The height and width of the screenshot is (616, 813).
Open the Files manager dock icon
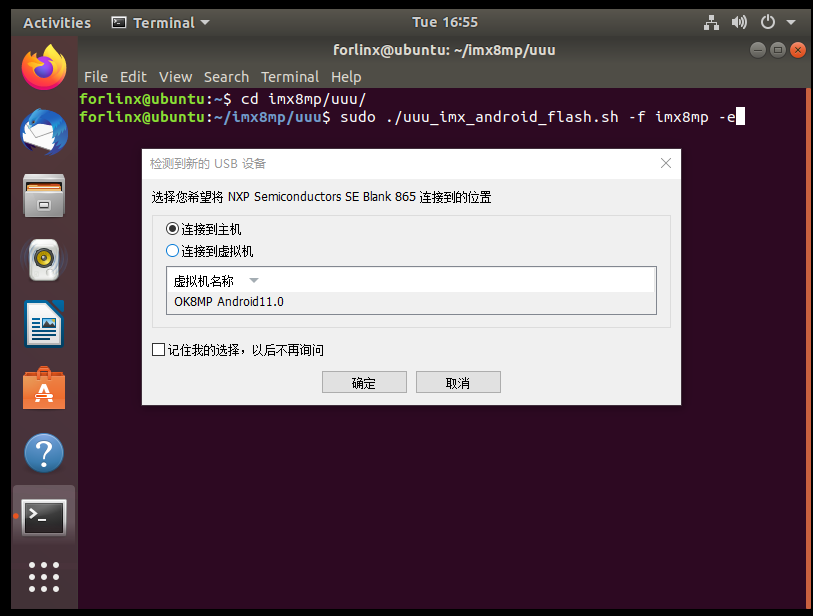tap(44, 196)
